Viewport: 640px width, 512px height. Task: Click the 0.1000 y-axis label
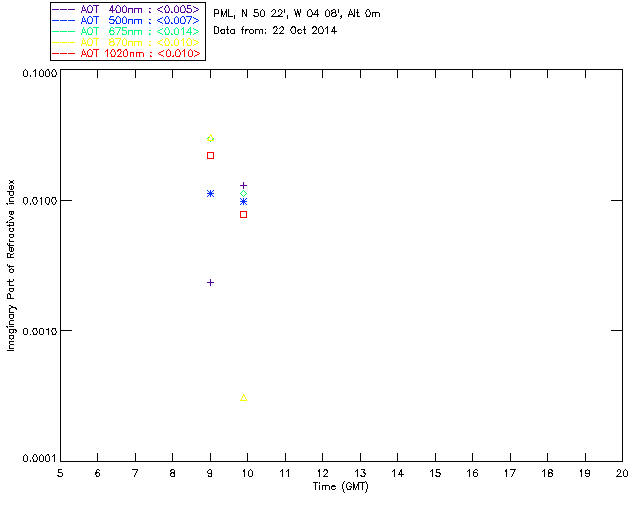[x=40, y=73]
